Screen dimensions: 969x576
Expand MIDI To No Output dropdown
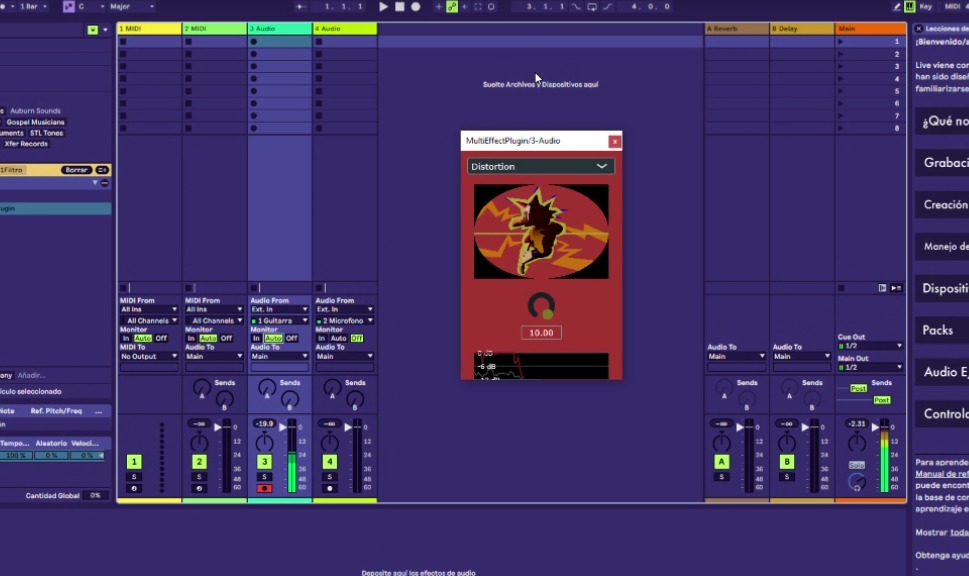[147, 356]
